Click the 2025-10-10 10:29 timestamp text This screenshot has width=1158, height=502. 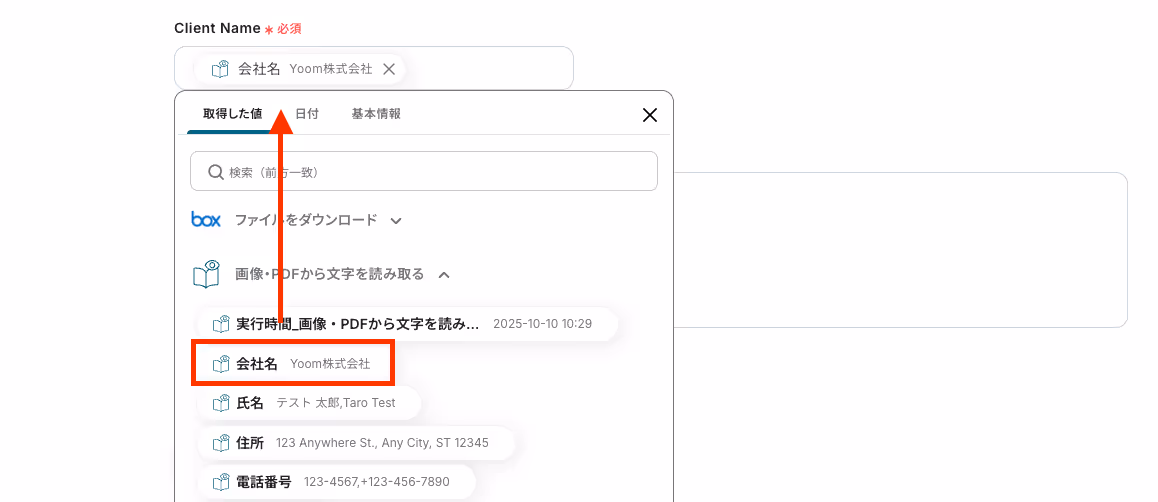542,324
